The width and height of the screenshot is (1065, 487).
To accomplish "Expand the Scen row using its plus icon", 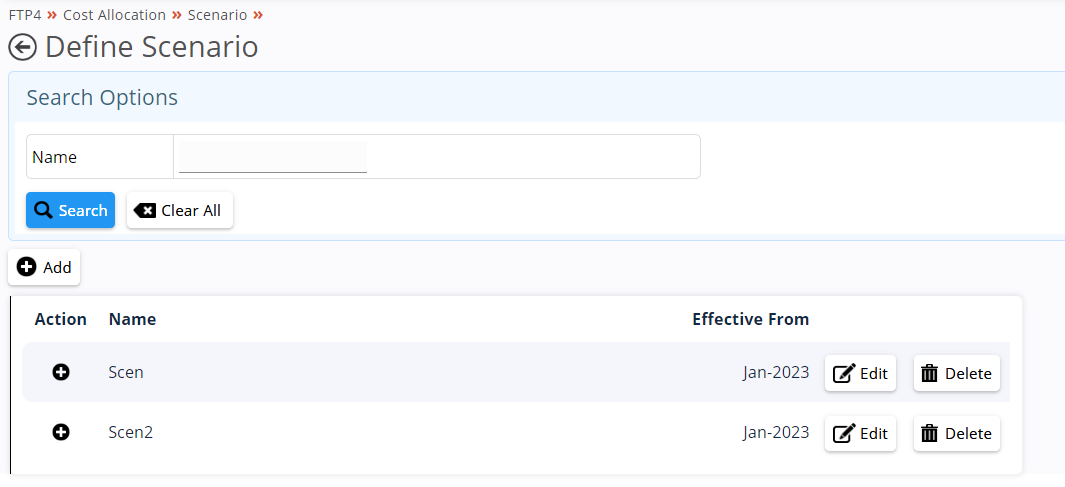I will [61, 372].
